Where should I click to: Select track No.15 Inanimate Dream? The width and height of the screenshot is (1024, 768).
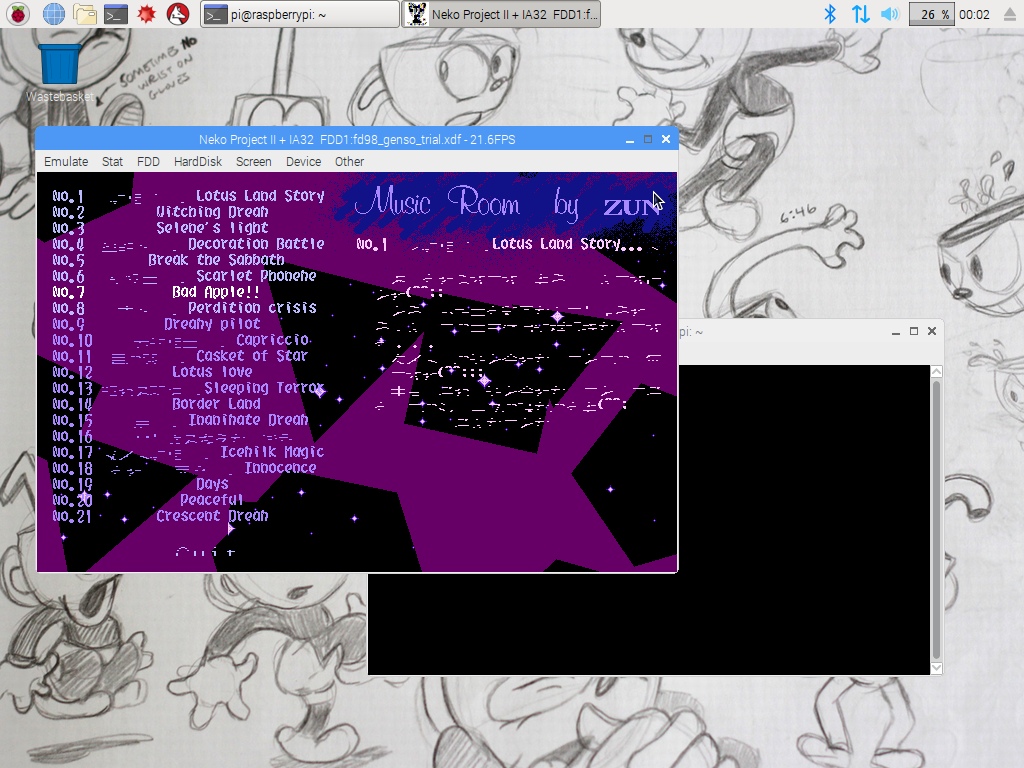pos(180,420)
